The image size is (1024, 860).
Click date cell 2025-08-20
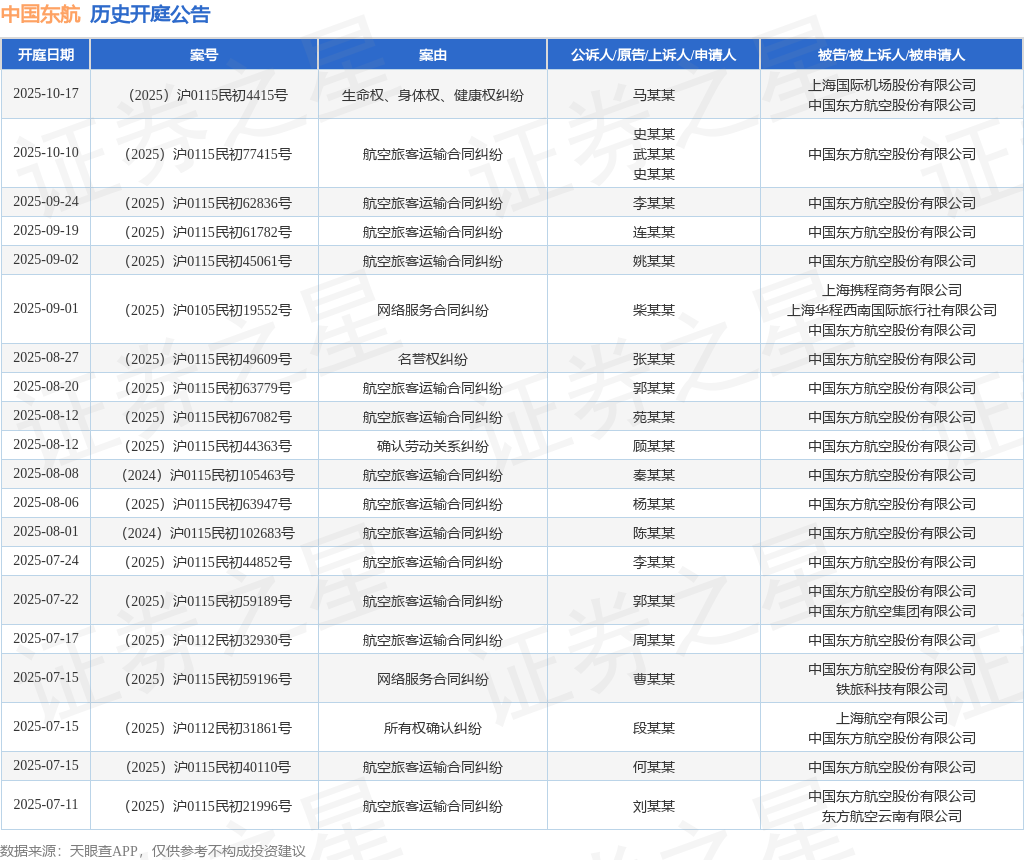(46, 386)
